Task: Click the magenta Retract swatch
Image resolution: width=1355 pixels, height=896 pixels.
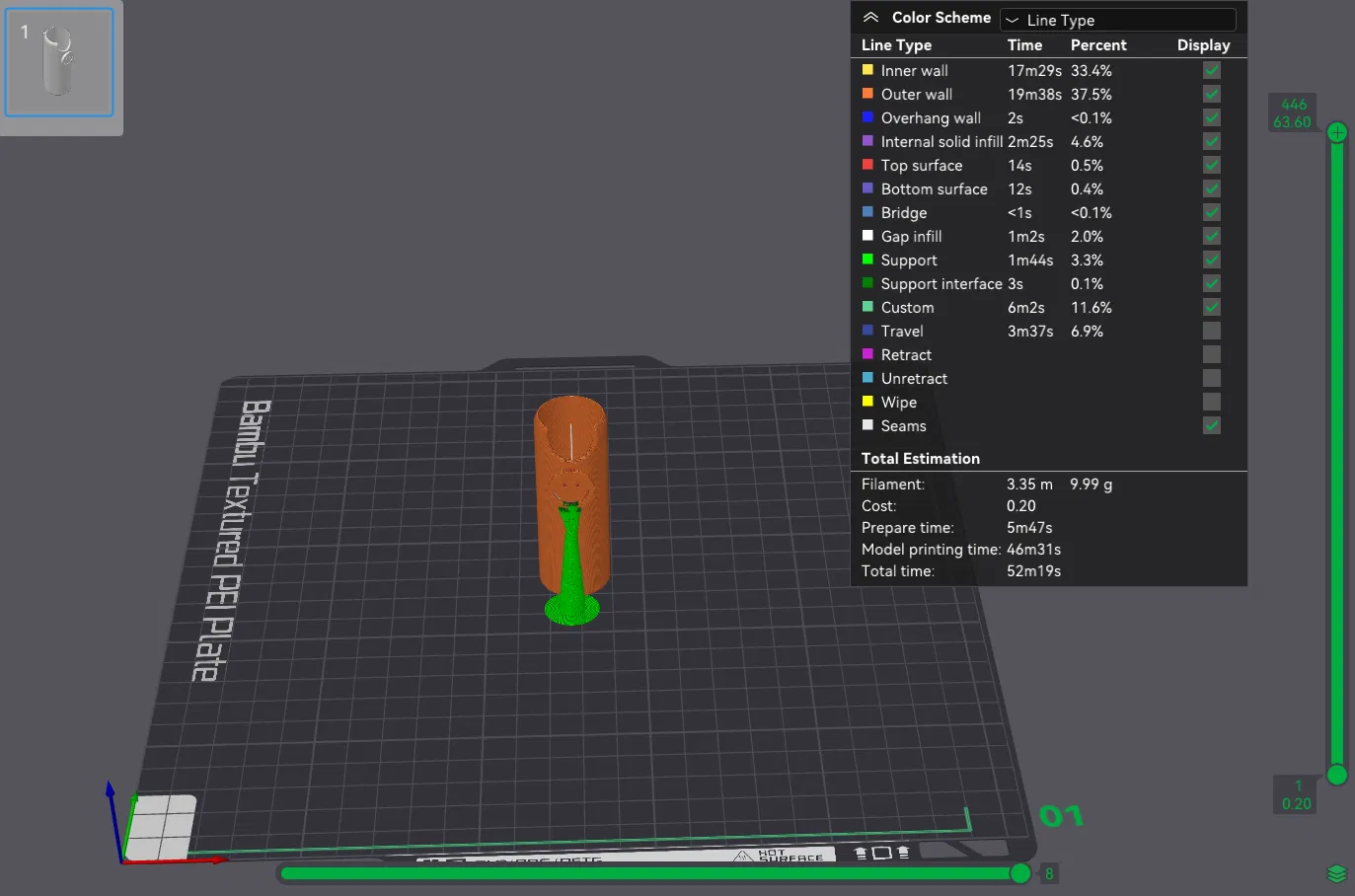Action: (x=867, y=354)
